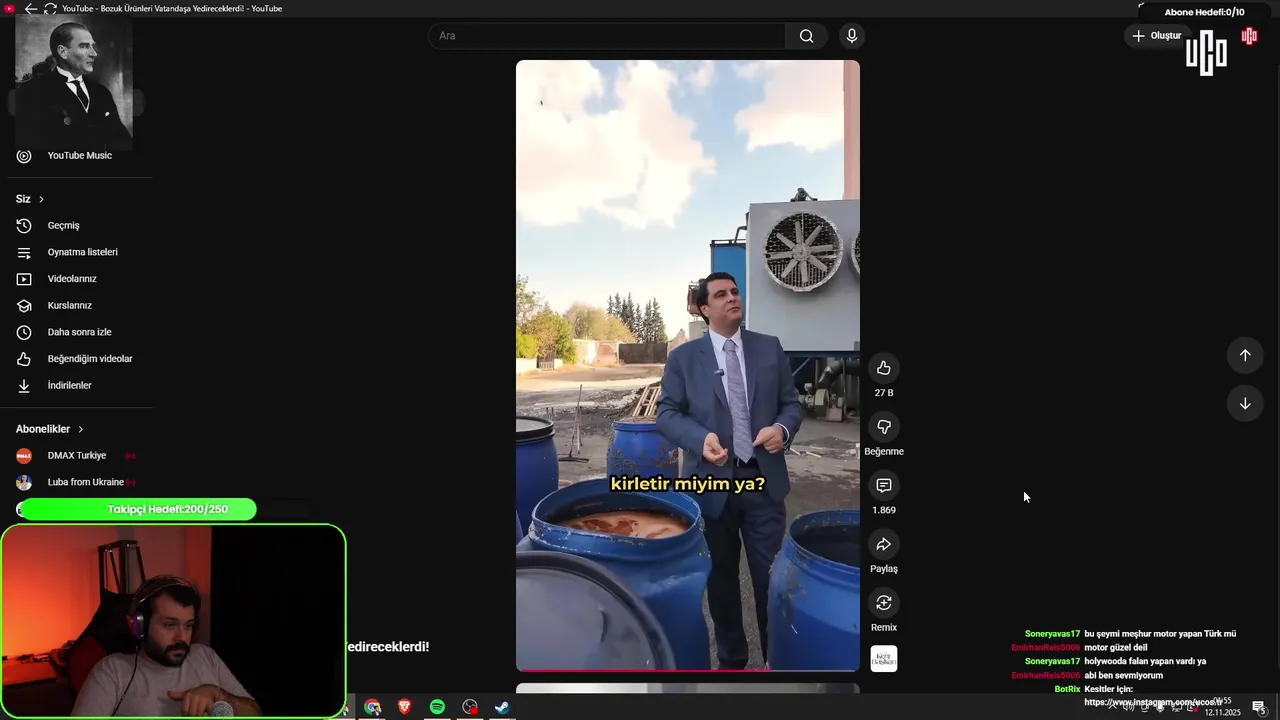Click the caption 'kirletir miyim ya?'
Viewport: 1280px width, 720px height.
pyautogui.click(x=688, y=484)
